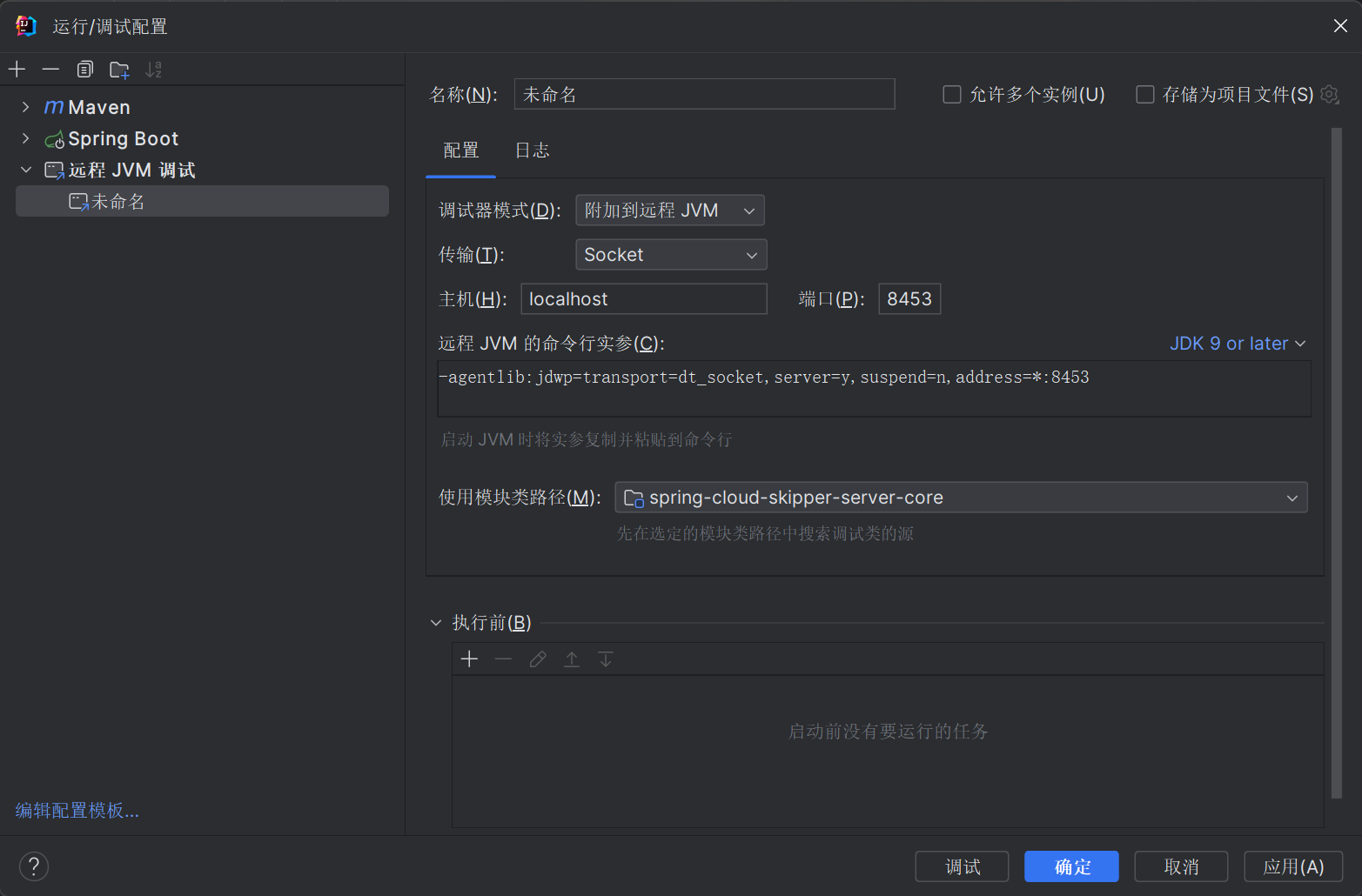Open the 编辑配置模板 link
1362x896 pixels.
[77, 811]
